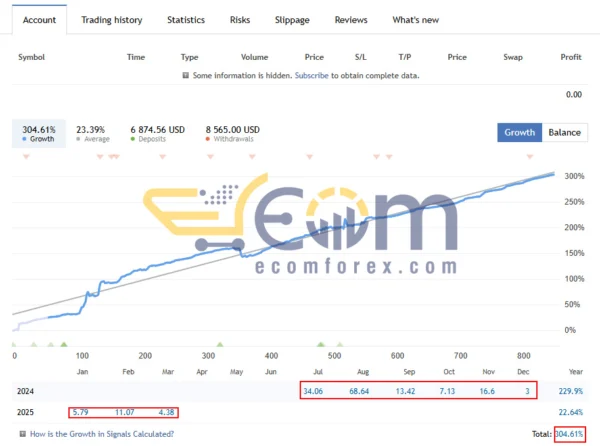Click the 2024 yearly total 229.9%
Image resolution: width=600 pixels, height=446 pixels.
(x=570, y=390)
